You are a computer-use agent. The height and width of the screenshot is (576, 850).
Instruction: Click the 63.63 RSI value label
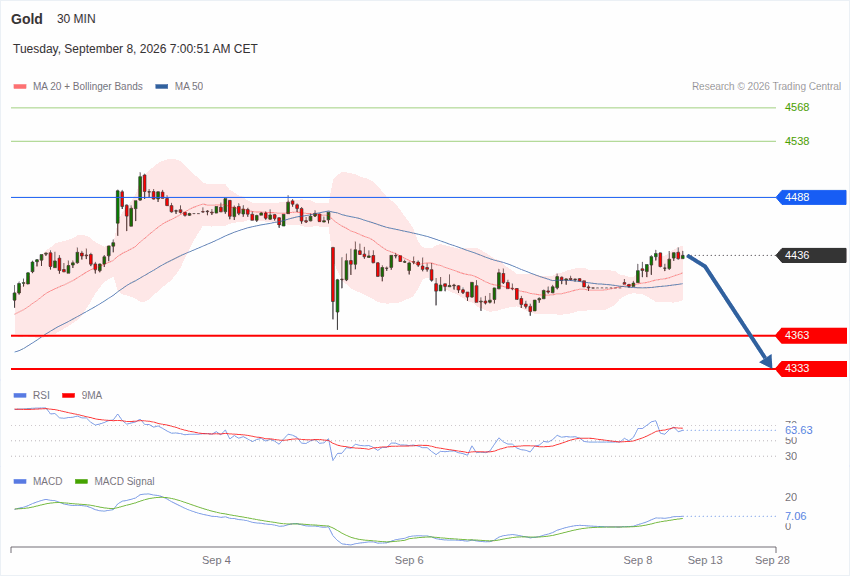(x=799, y=430)
